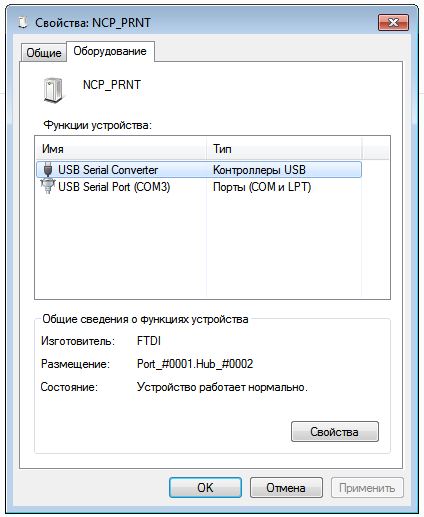Click the serial port icon beside USB Serial Port (COM3)
This screenshot has width=424, height=517.
point(48,186)
